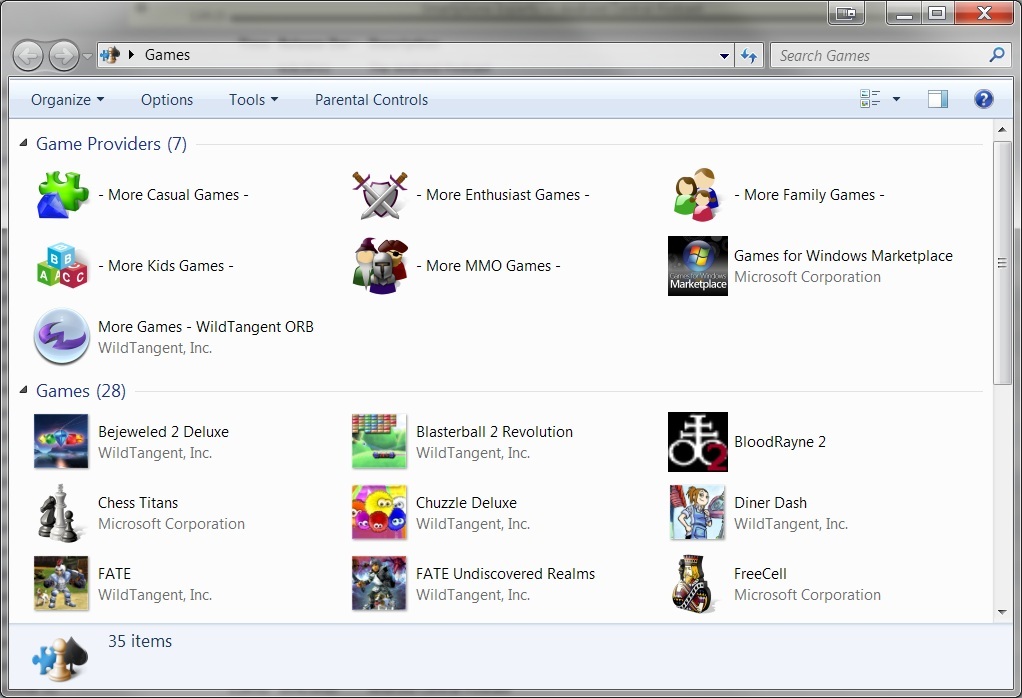Image resolution: width=1022 pixels, height=698 pixels.
Task: Click the Help button
Action: (x=982, y=98)
